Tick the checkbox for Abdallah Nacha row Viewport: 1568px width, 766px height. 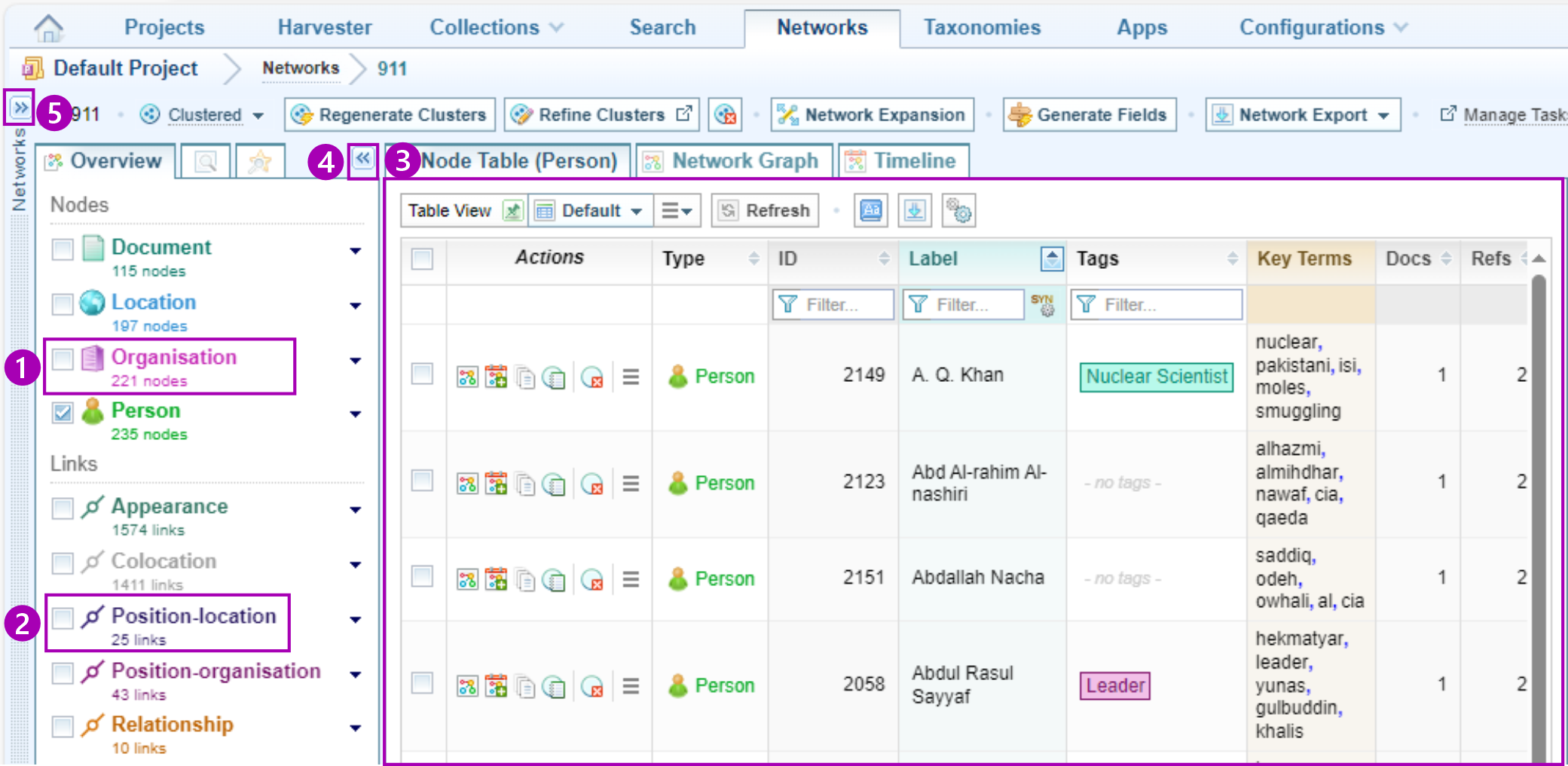pyautogui.click(x=422, y=577)
